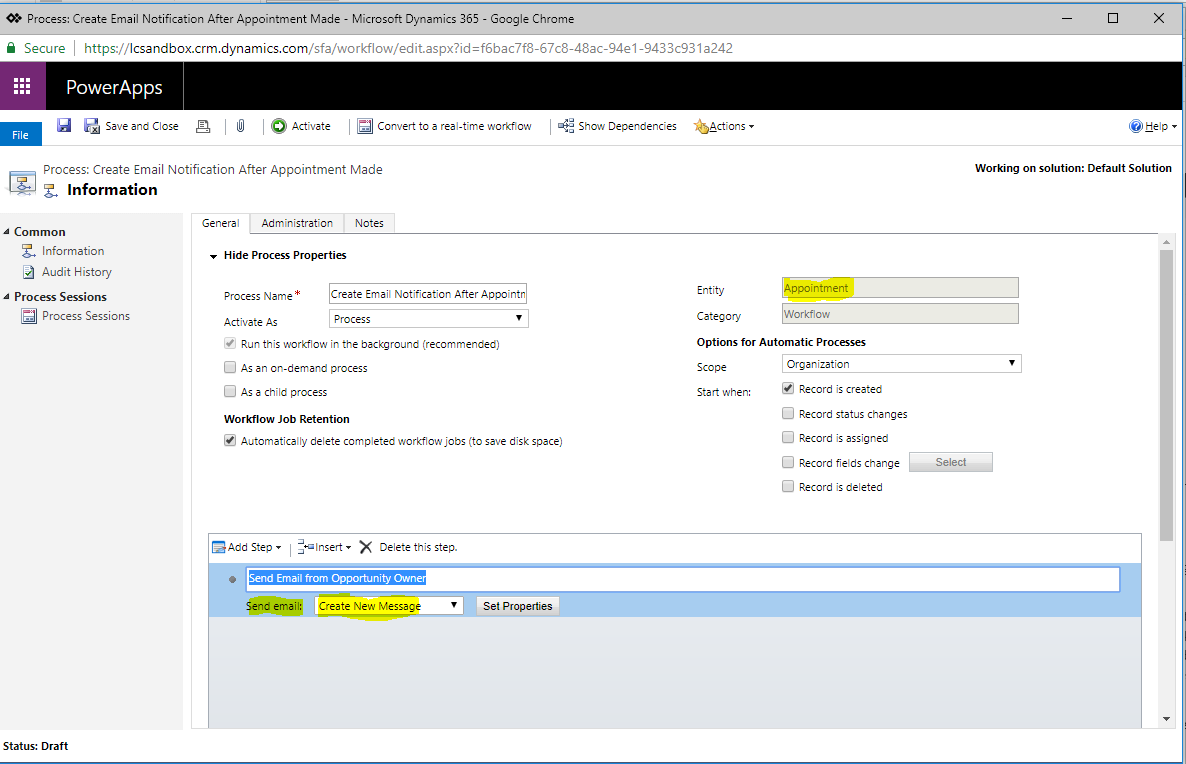The image size is (1186, 764).
Task: Click the Set Properties button
Action: click(x=517, y=605)
